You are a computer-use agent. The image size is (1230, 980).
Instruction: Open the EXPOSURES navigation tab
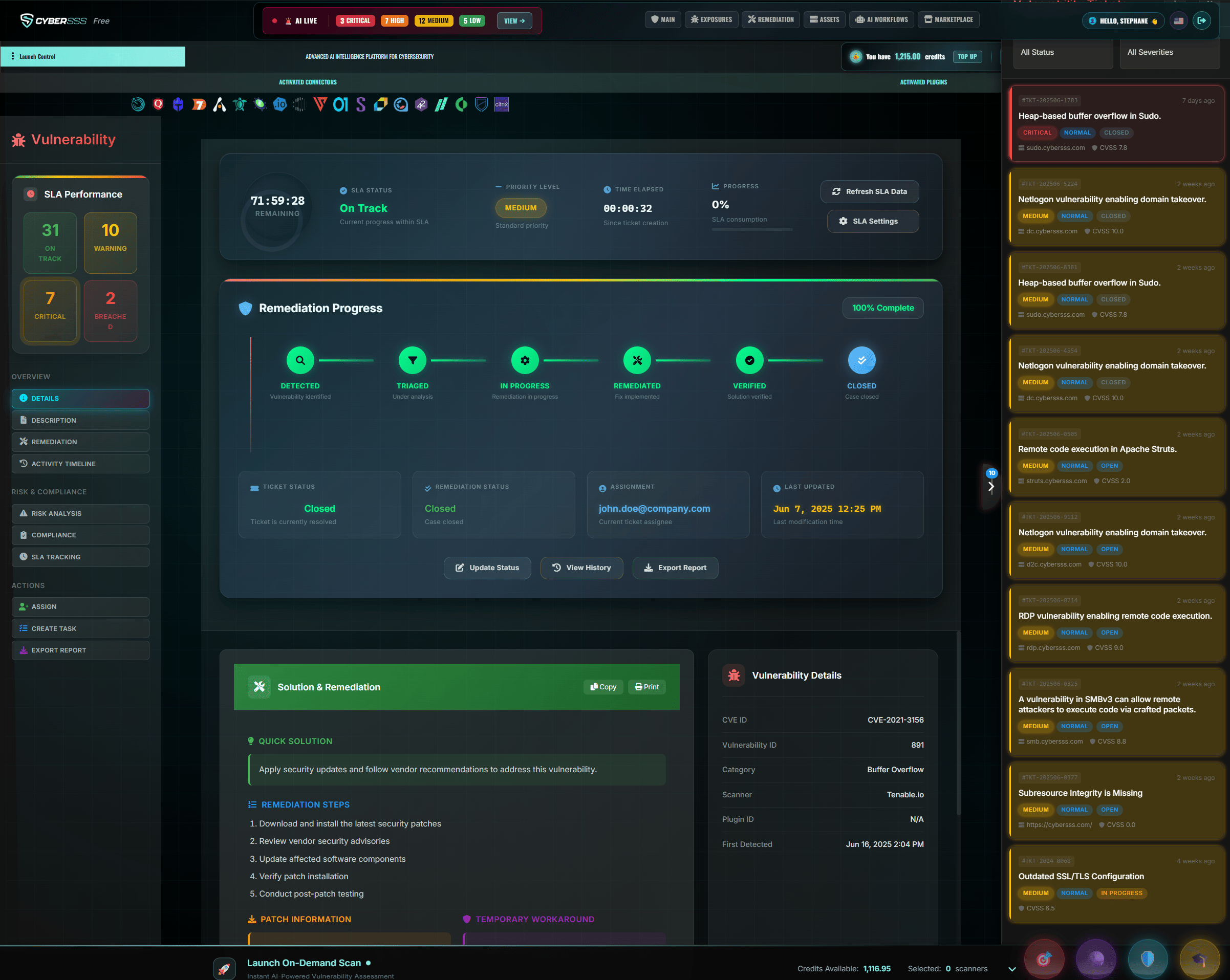[711, 19]
